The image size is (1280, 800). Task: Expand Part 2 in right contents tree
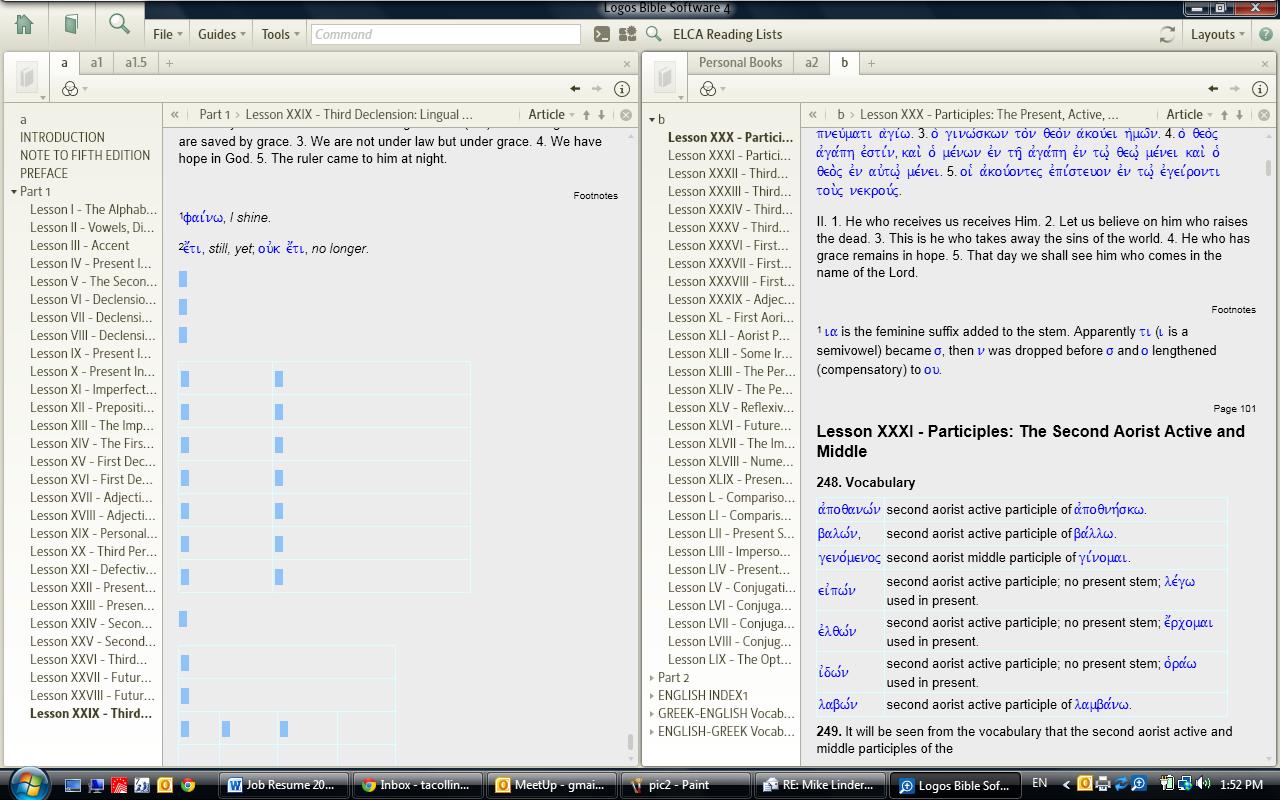653,677
